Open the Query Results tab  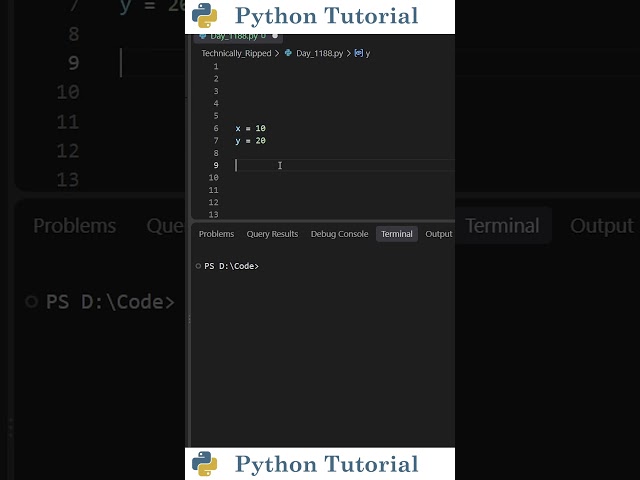272,234
